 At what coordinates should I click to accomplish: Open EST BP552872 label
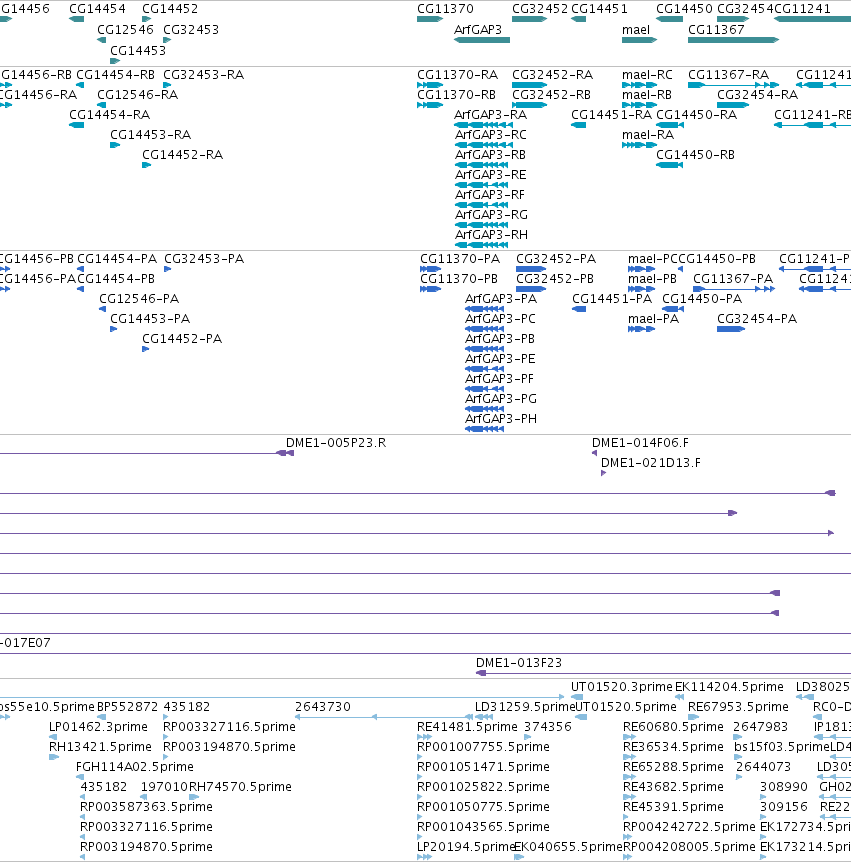click(128, 707)
